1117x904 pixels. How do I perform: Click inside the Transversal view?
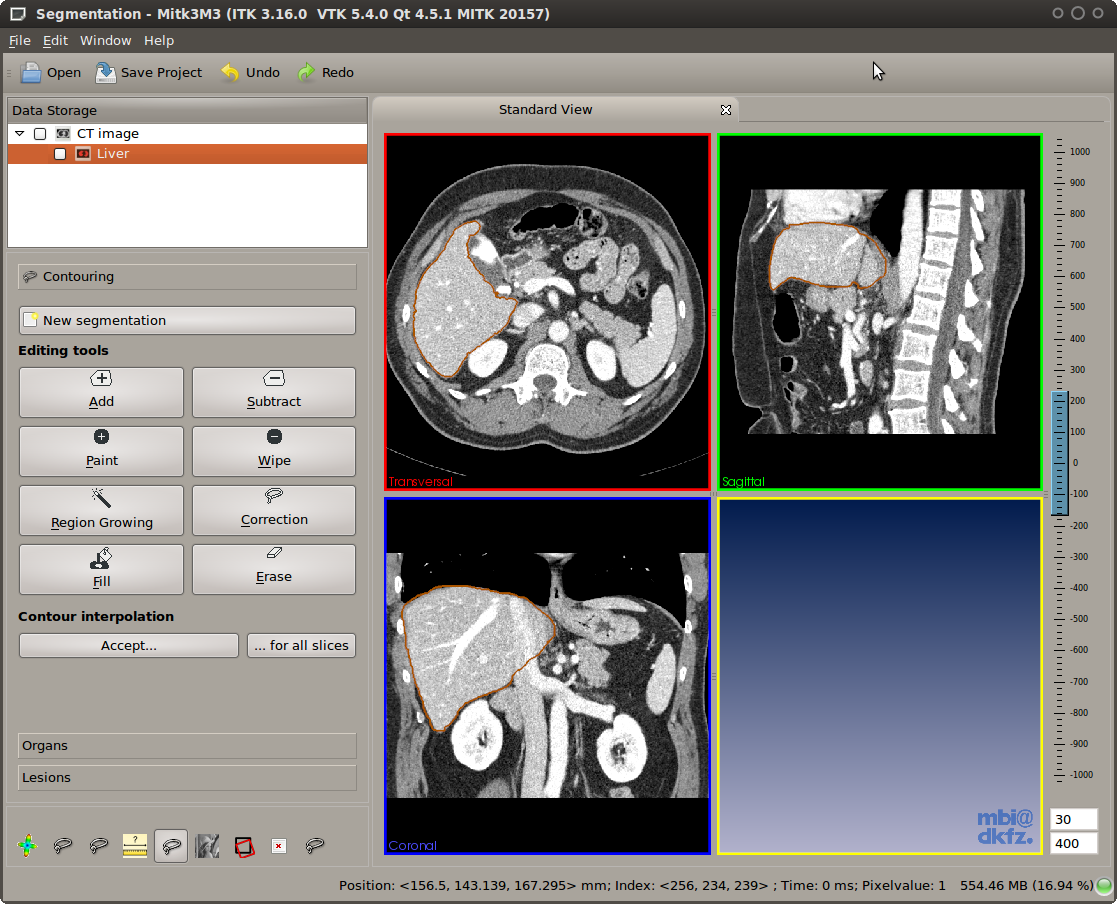point(547,311)
